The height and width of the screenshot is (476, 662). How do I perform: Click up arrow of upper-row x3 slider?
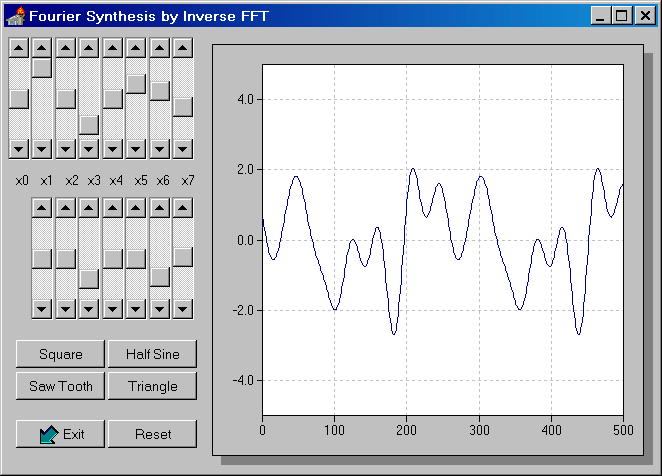click(x=89, y=48)
